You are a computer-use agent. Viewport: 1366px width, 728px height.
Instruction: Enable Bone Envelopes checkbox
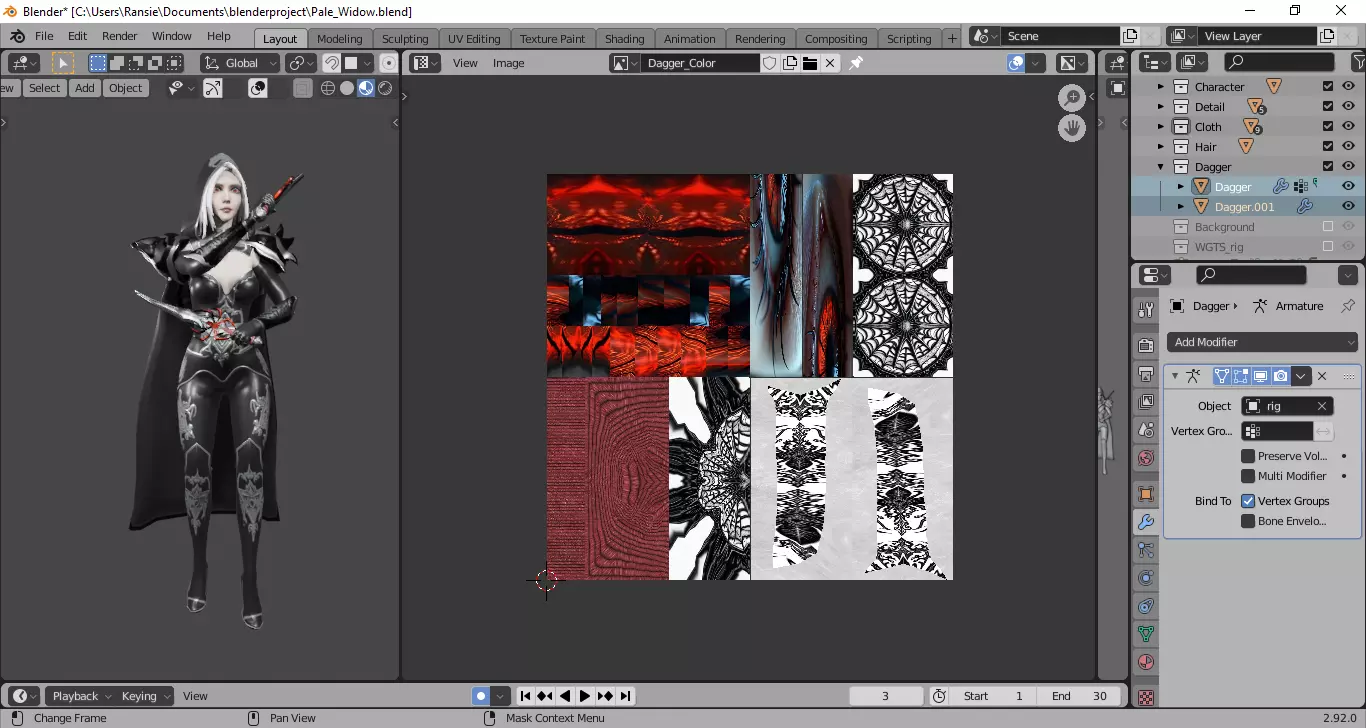pyautogui.click(x=1248, y=521)
